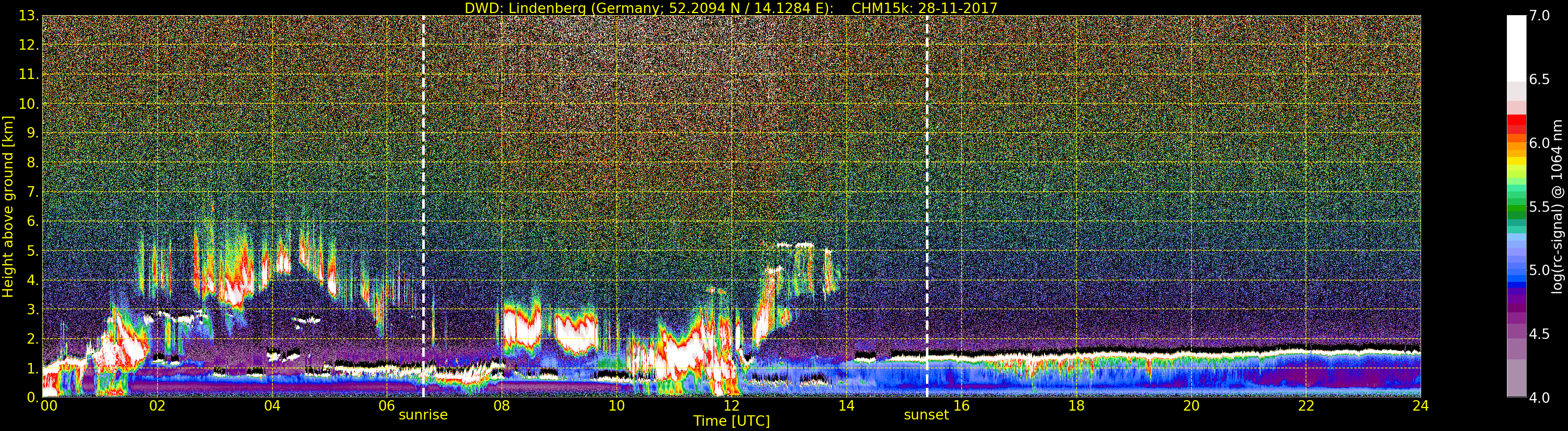Image resolution: width=1568 pixels, height=431 pixels.
Task: Click the "sunrise" label below the axis
Action: tap(423, 415)
